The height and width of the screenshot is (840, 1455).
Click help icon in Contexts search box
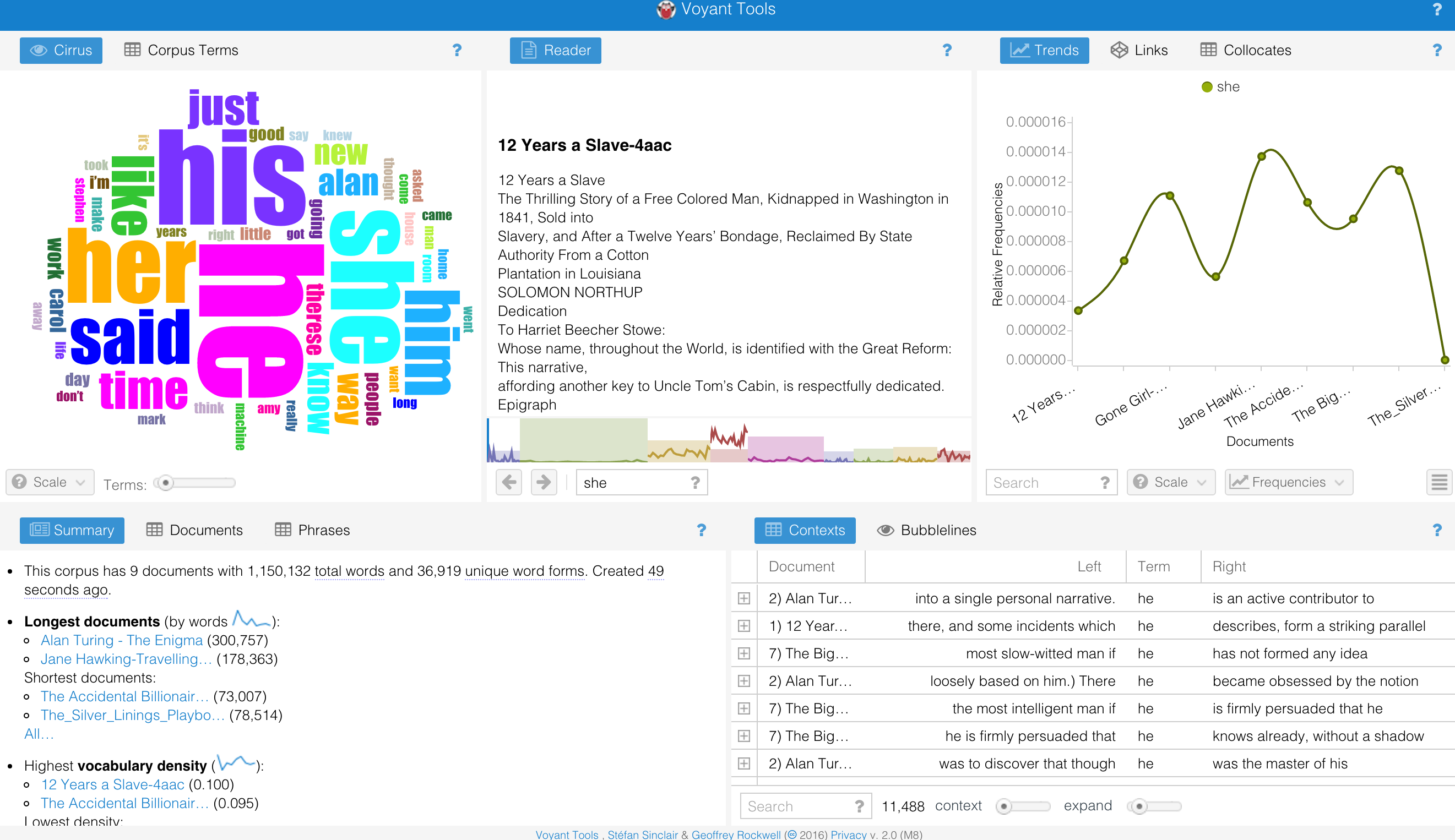859,806
